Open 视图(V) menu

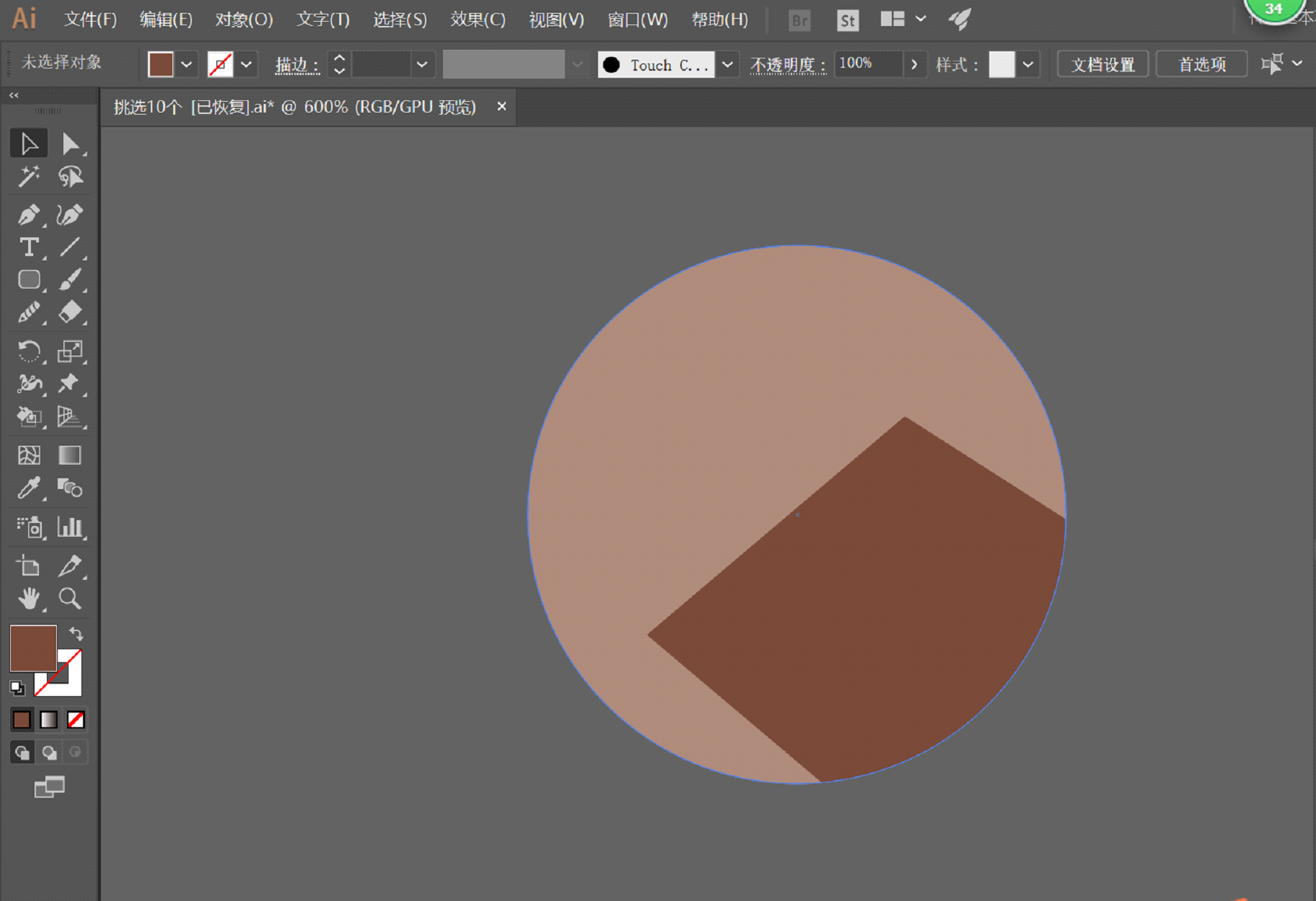click(556, 19)
